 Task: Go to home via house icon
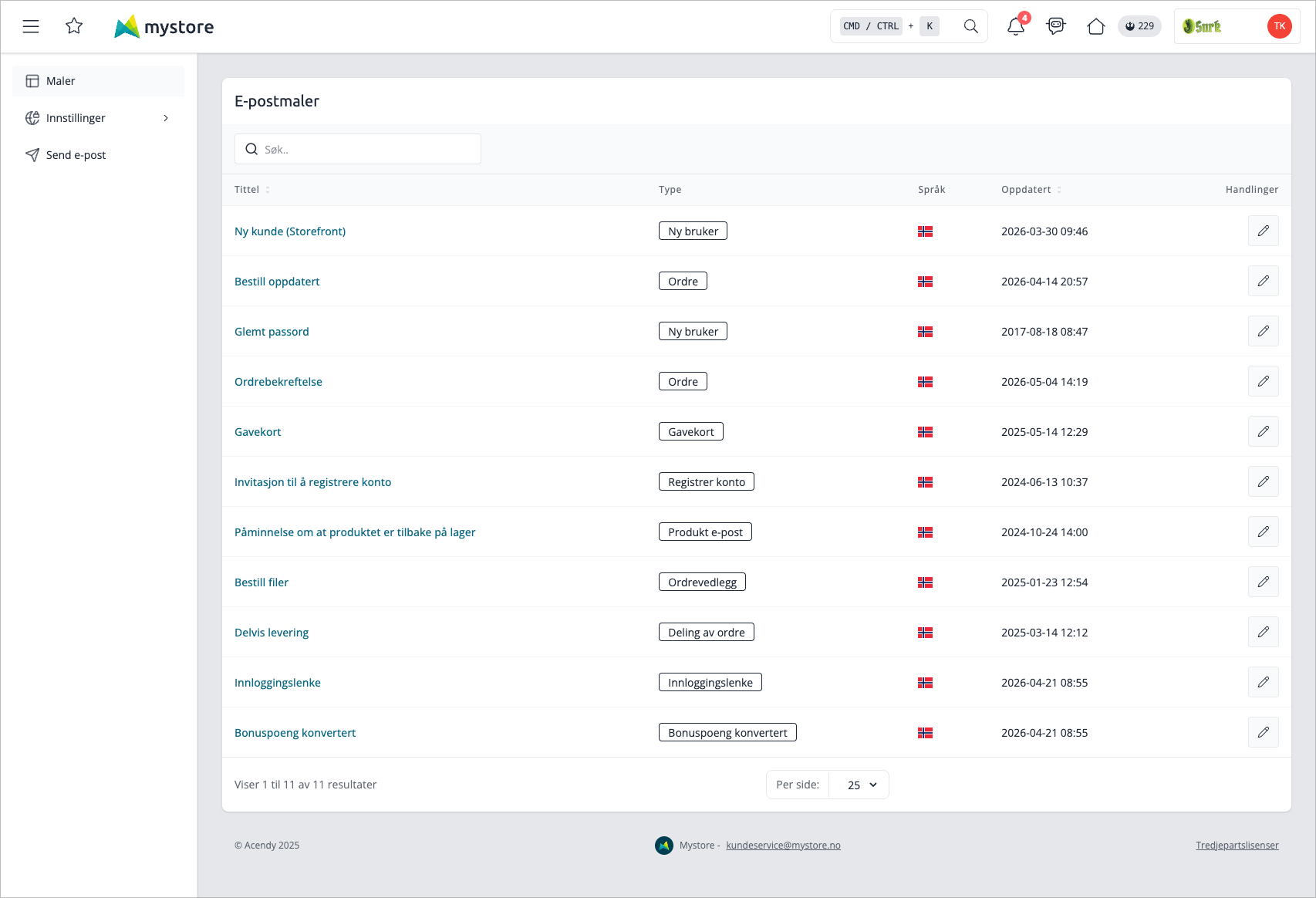[x=1096, y=26]
